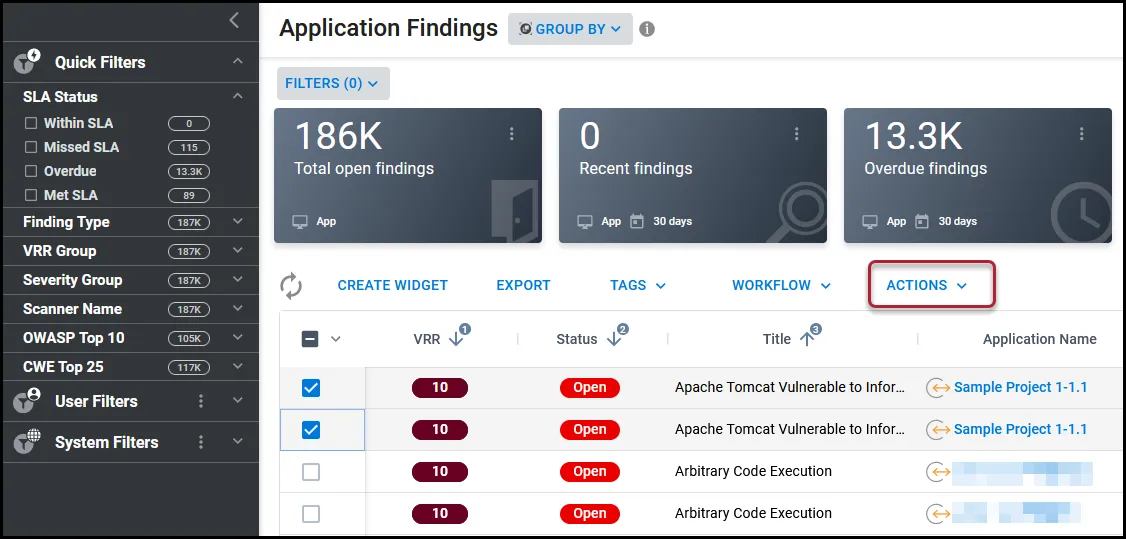1126x539 pixels.
Task: Expand the CWE Top 25 filter
Action: pos(238,367)
